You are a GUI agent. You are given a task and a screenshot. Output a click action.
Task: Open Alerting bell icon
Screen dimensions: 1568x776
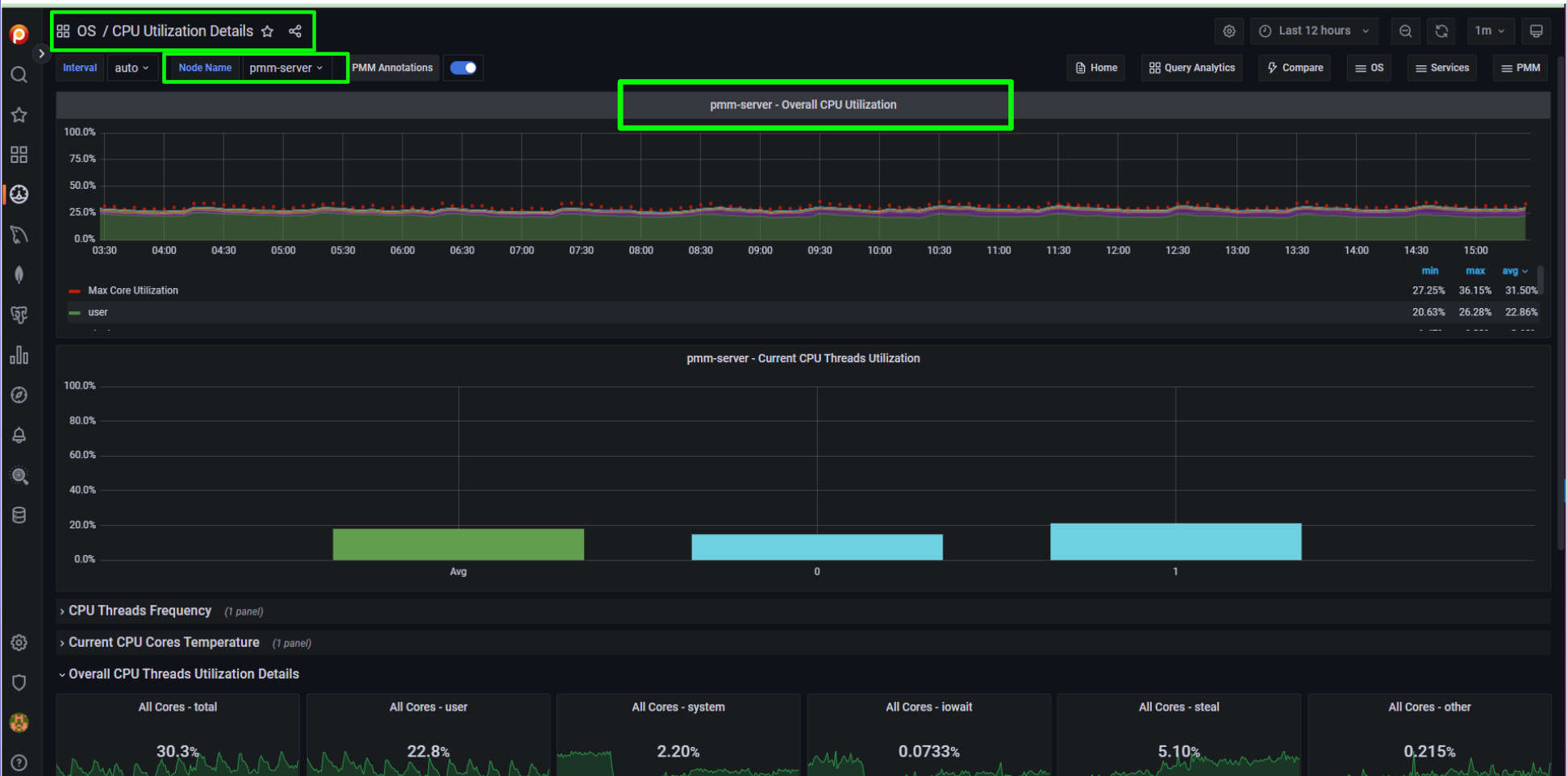pyautogui.click(x=19, y=435)
